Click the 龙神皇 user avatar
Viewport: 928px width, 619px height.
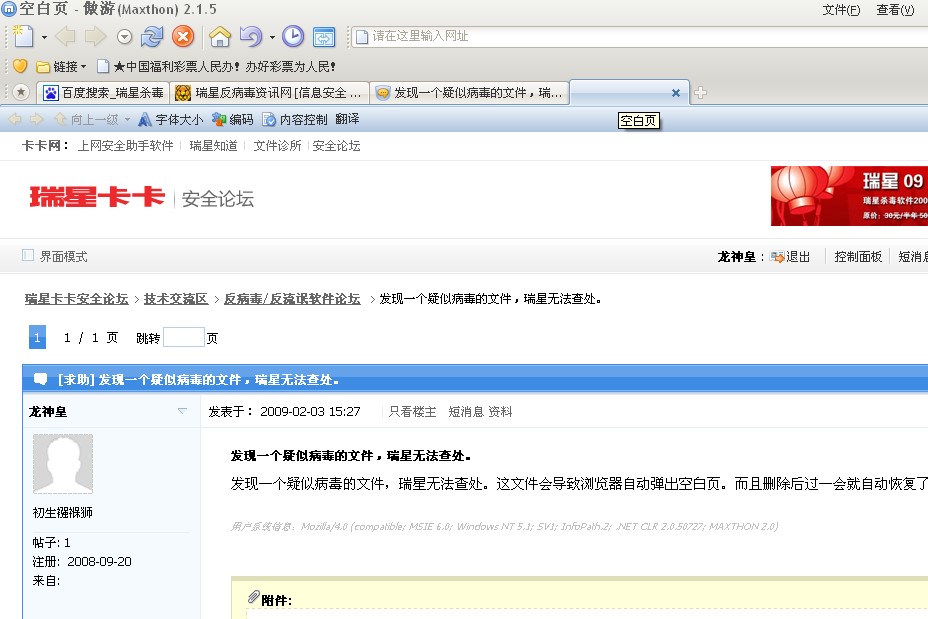click(63, 464)
